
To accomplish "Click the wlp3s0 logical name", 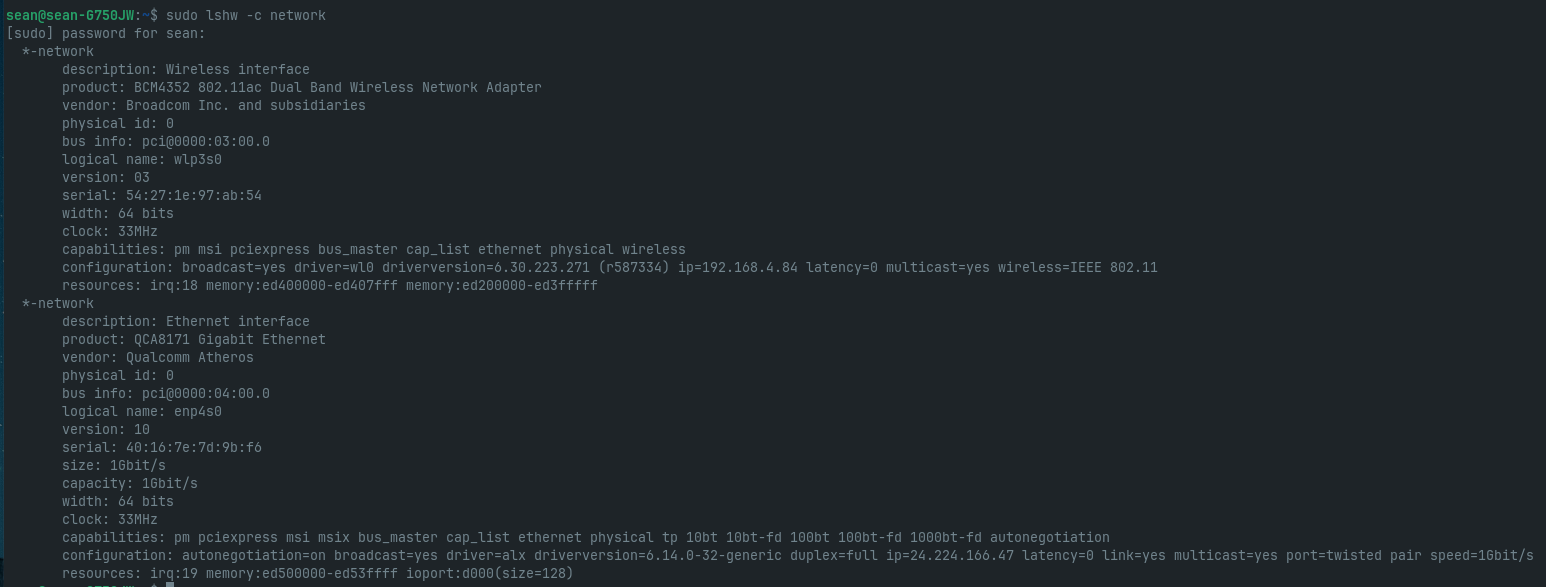I will (x=197, y=159).
